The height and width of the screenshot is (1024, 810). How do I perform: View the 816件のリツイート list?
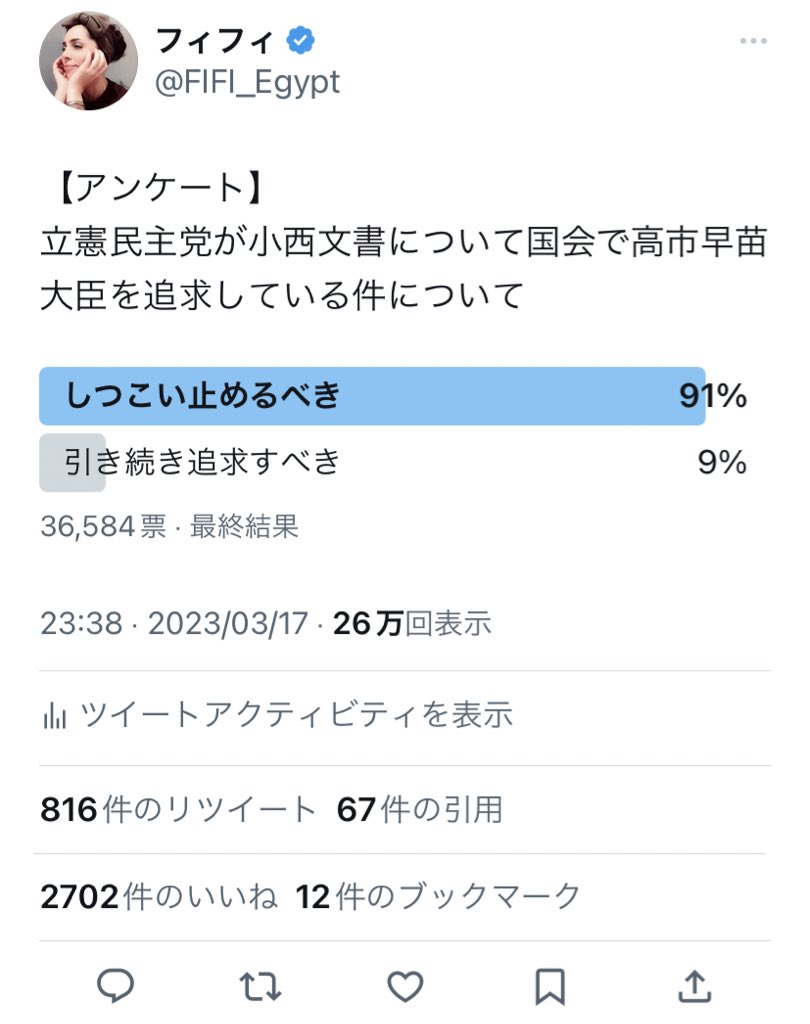[178, 810]
